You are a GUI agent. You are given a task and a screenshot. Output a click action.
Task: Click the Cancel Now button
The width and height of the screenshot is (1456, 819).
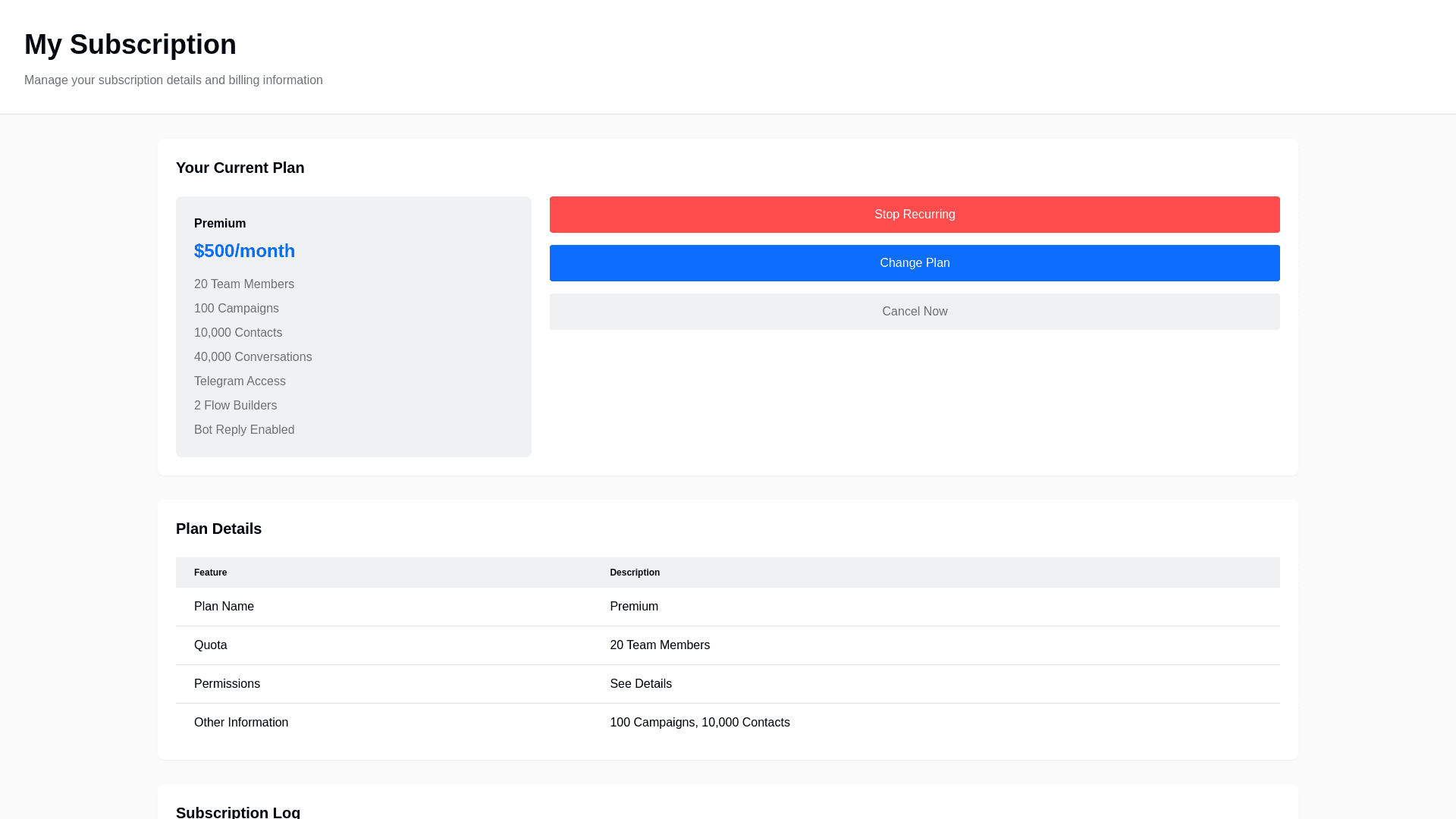click(915, 312)
